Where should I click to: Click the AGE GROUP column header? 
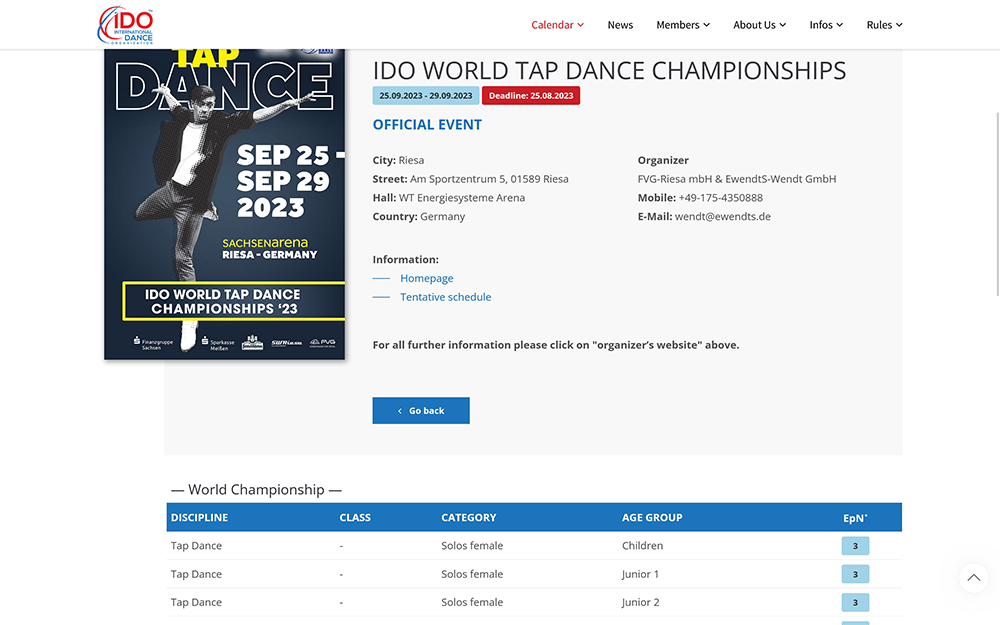pos(652,517)
